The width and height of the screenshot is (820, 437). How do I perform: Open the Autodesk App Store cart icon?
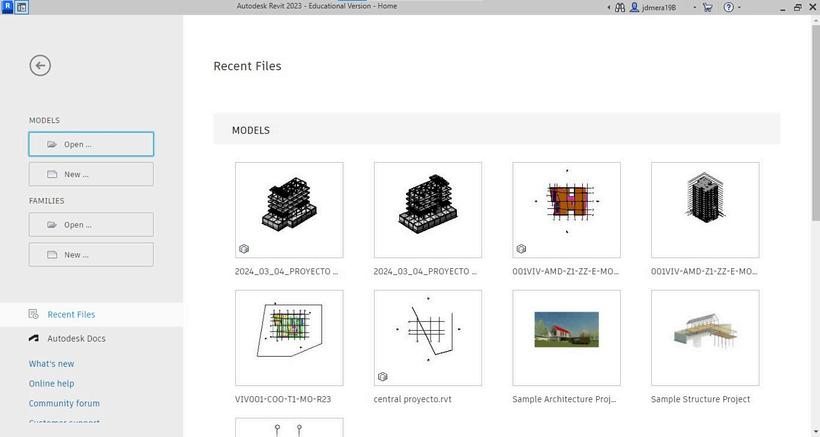click(x=708, y=7)
